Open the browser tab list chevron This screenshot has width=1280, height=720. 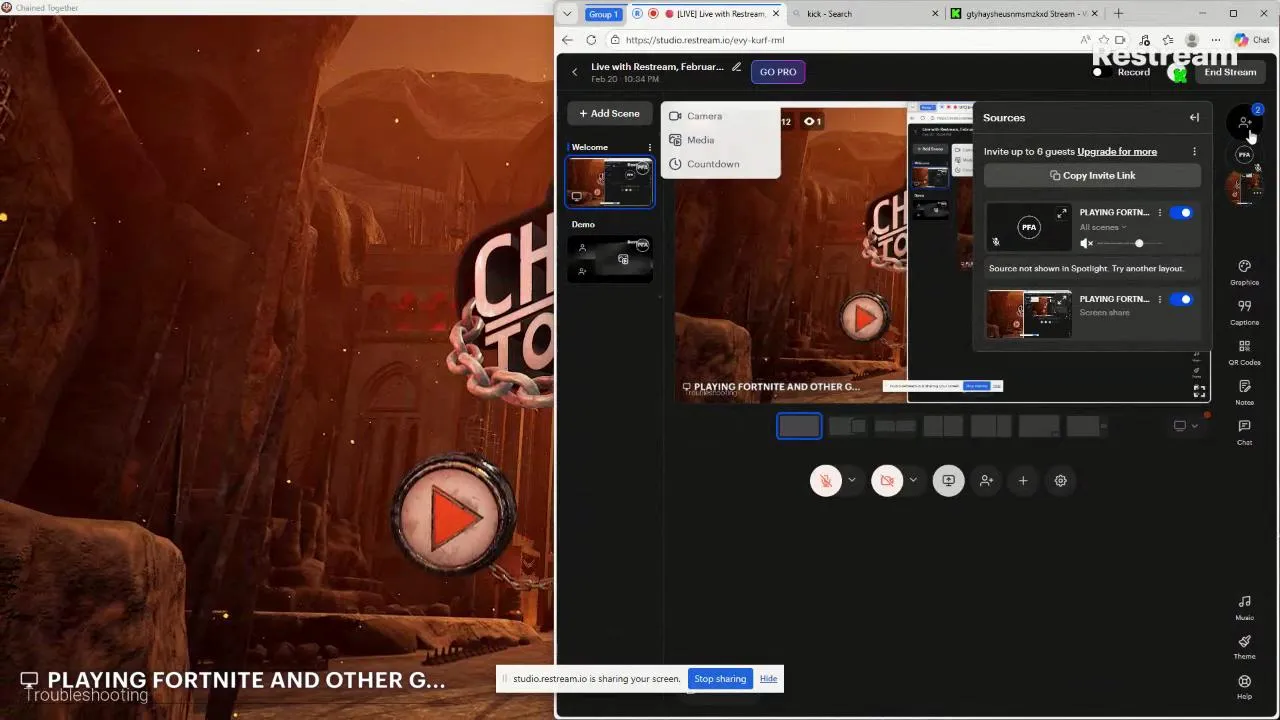[x=567, y=14]
